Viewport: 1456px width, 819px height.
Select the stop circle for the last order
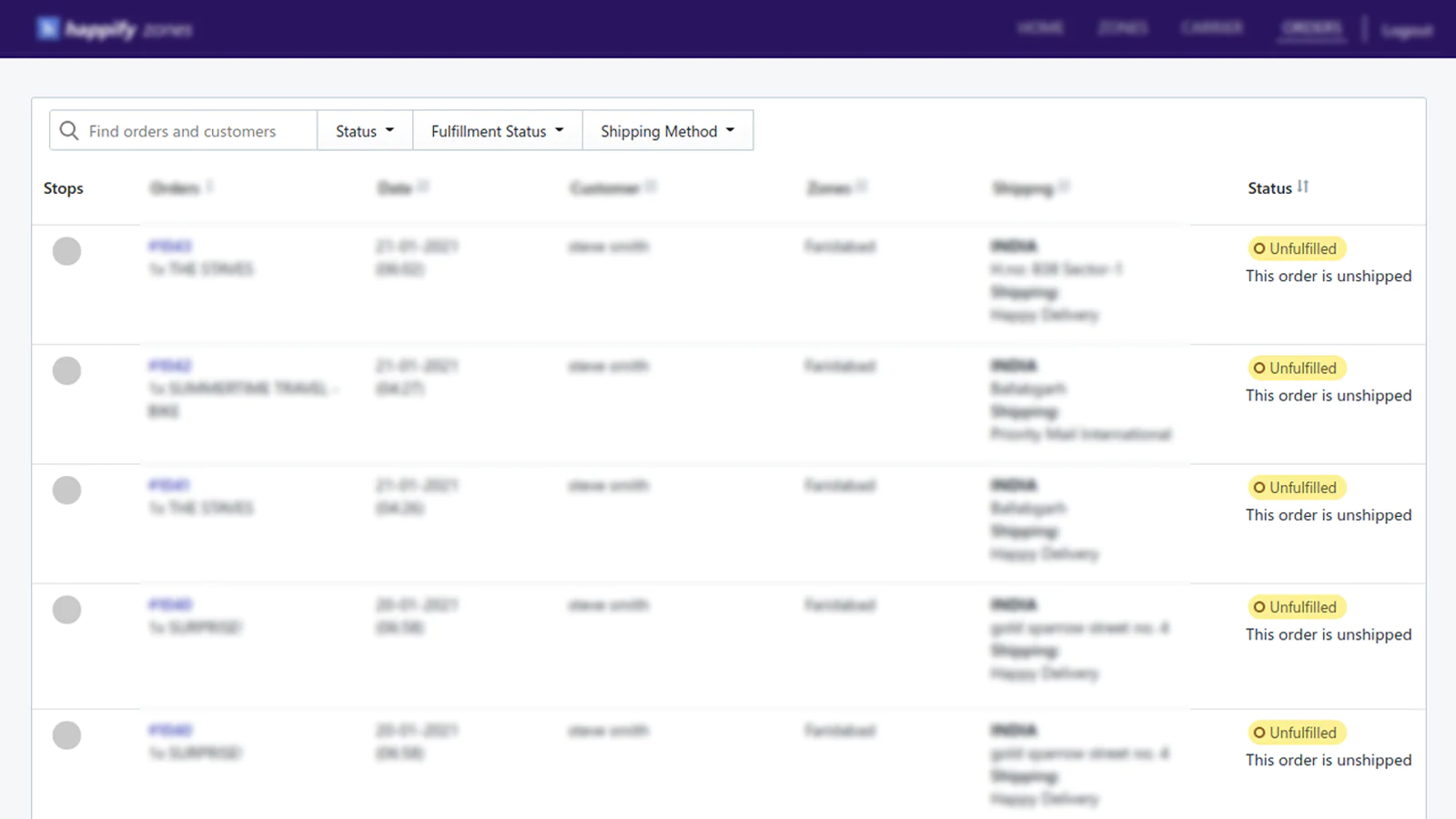(x=66, y=735)
